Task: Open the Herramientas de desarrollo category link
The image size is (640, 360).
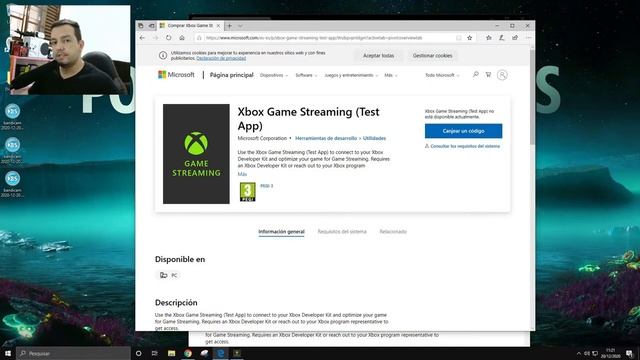Action: 326,138
